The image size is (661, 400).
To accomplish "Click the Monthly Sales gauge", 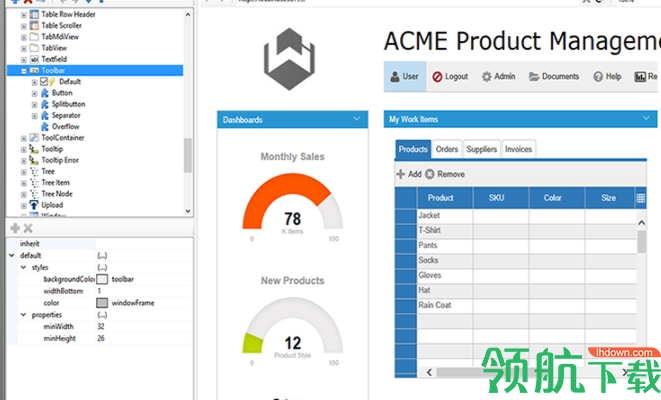I will (x=292, y=202).
